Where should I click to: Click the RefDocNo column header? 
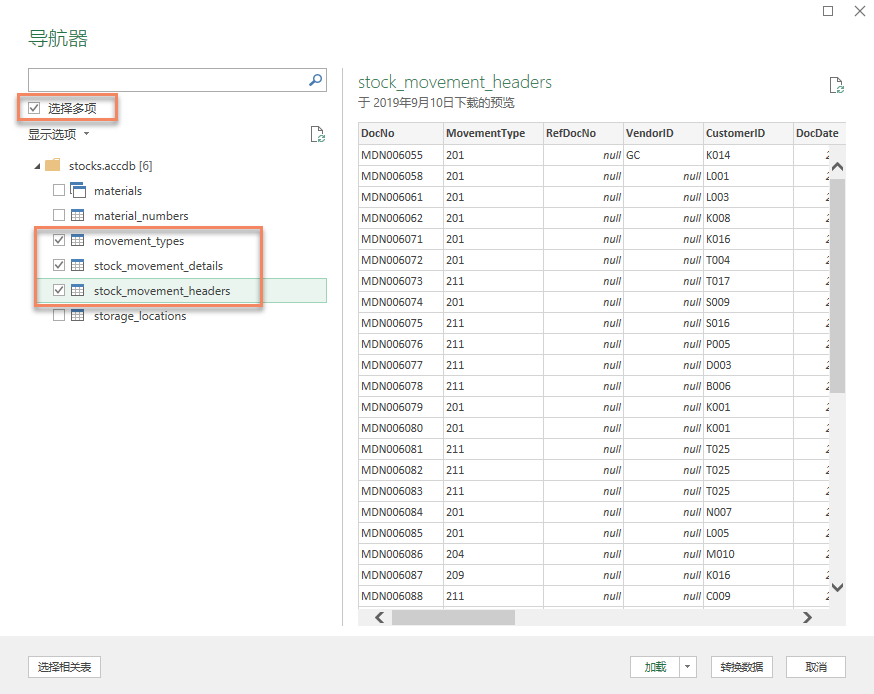click(x=583, y=133)
